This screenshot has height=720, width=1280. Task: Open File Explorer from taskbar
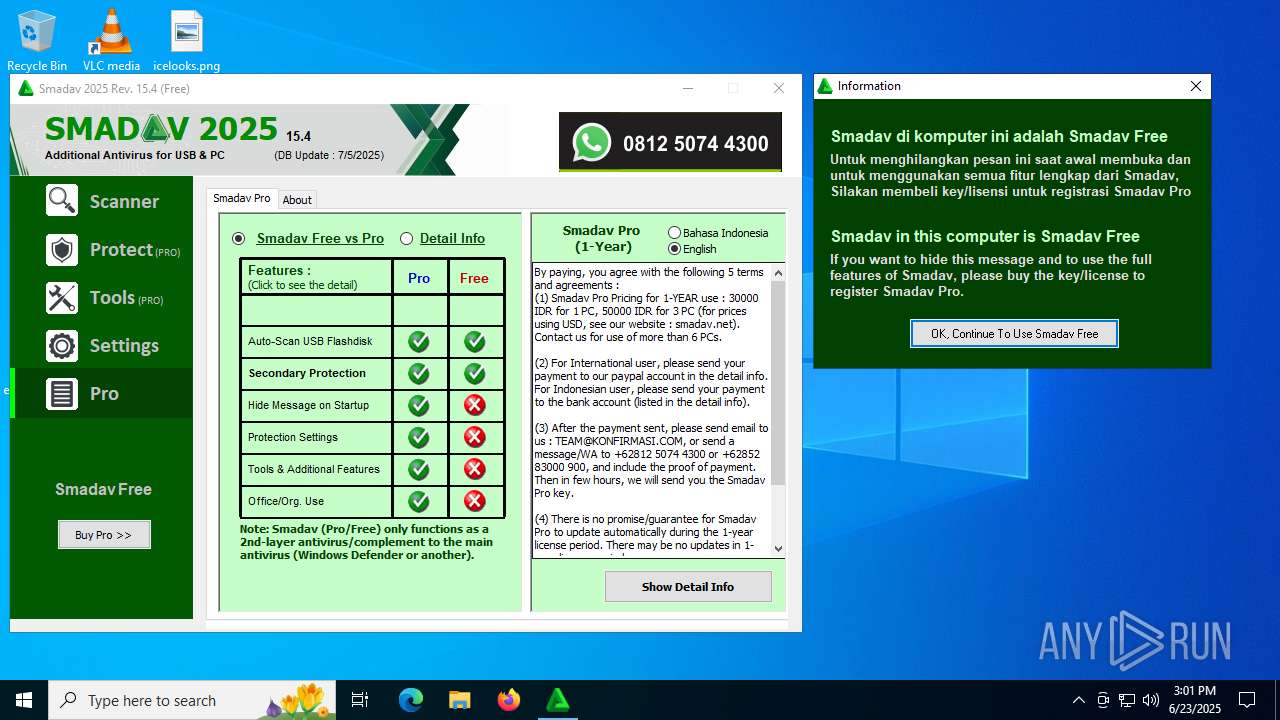(x=460, y=700)
